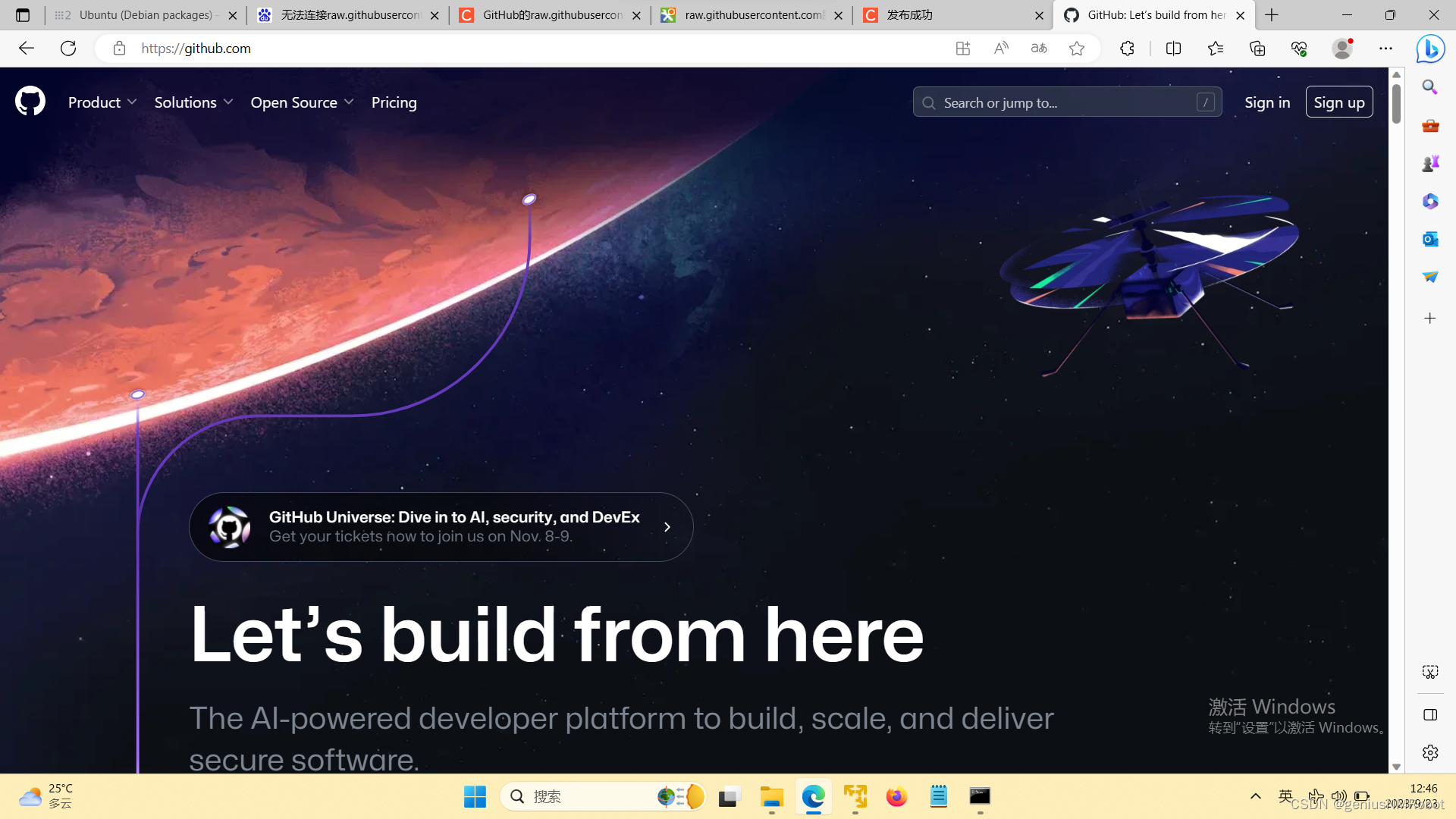Open the Notepad taskbar icon
Image resolution: width=1456 pixels, height=819 pixels.
(x=938, y=797)
